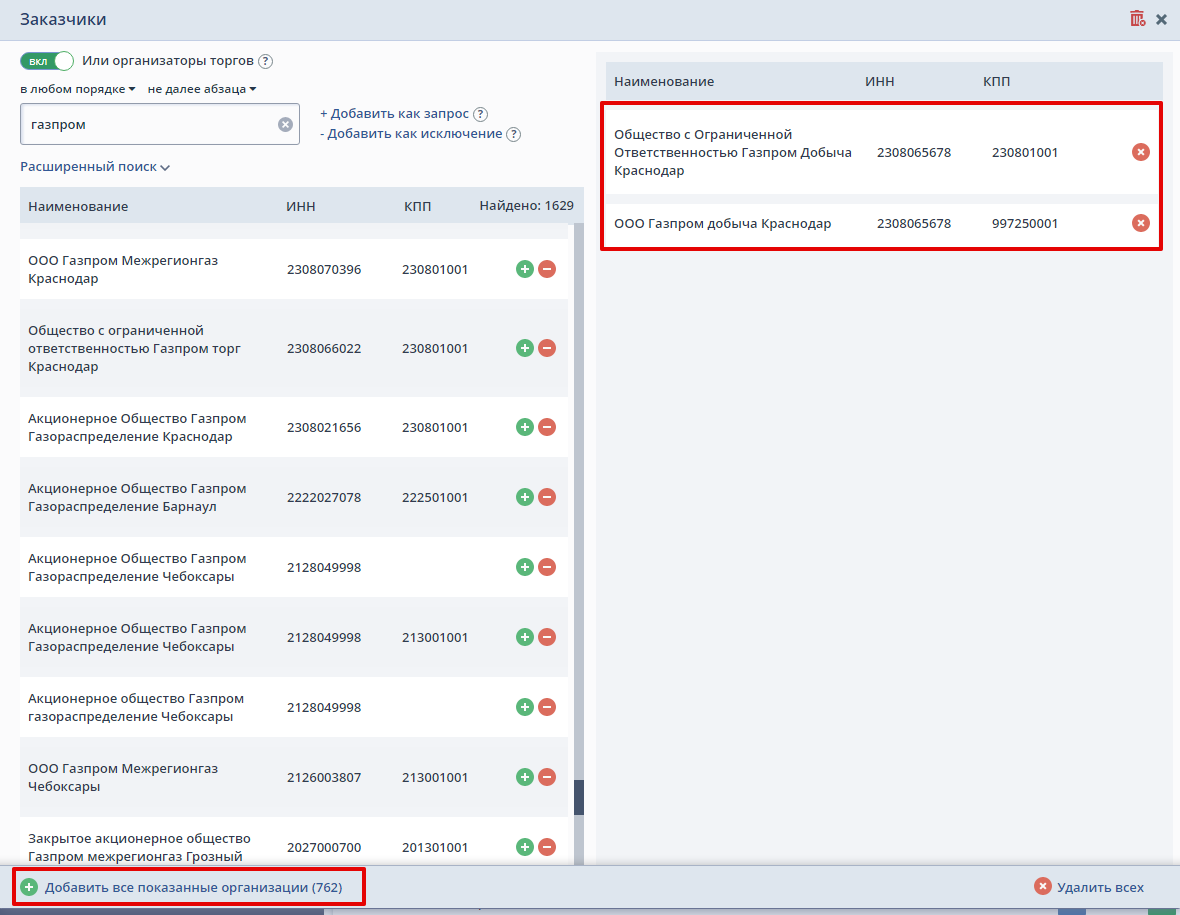Add Газпром Газораспределение Краснодар via plus icon
This screenshot has width=1180, height=915.
click(x=525, y=427)
